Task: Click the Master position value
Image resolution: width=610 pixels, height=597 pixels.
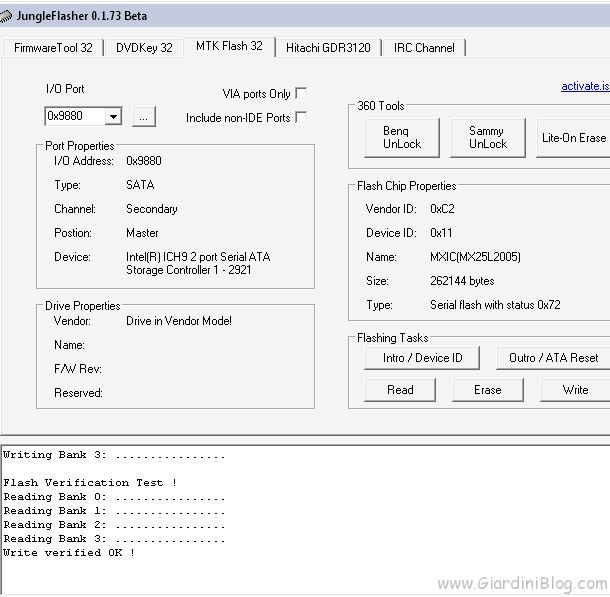Action: [x=142, y=233]
